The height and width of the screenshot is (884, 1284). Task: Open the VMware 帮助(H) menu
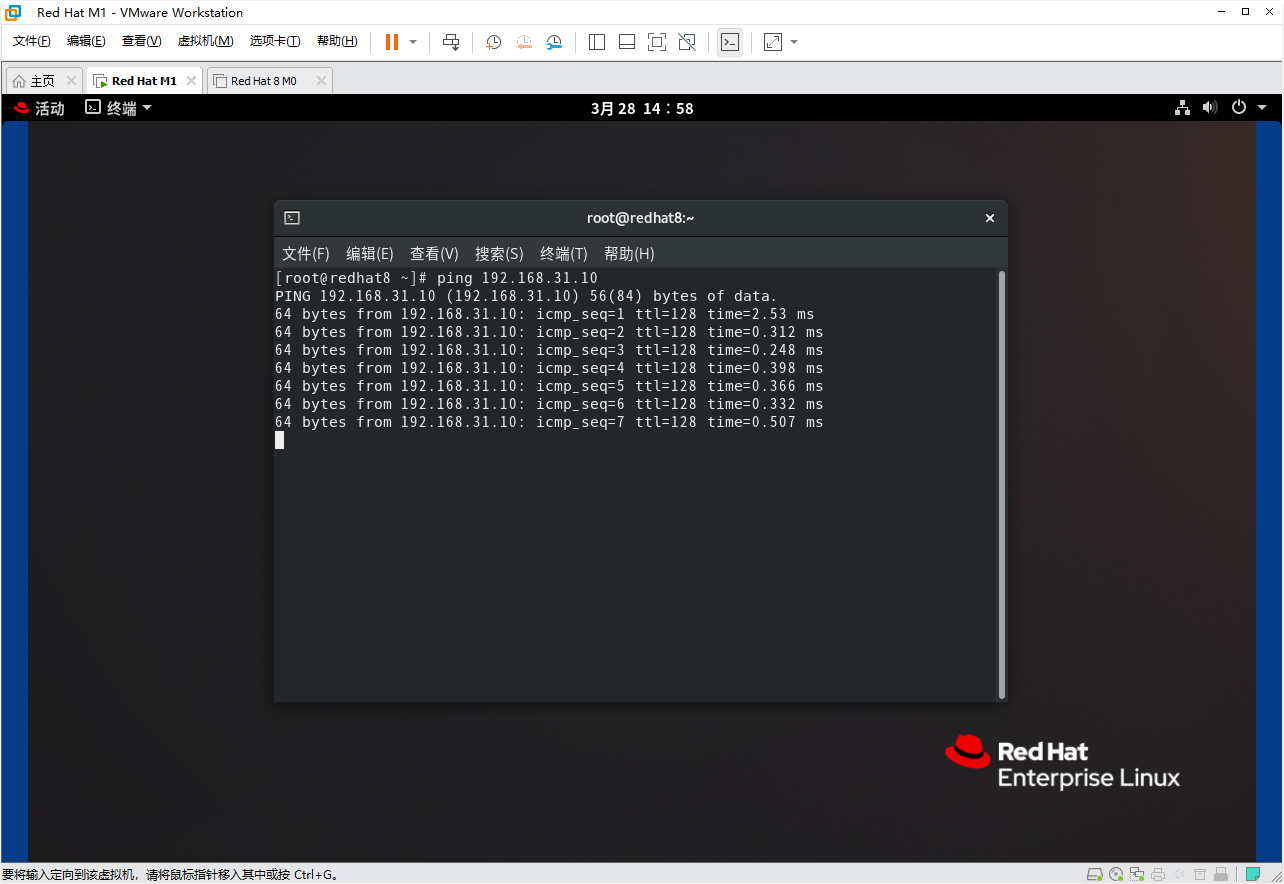(337, 41)
